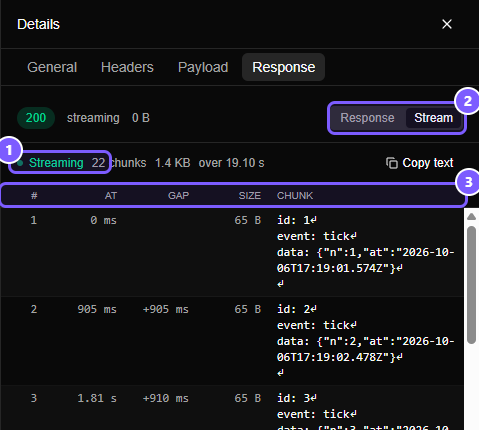Viewport: 479px width, 430px height.
Task: Click the 905 ms AT value
Action: (97, 309)
